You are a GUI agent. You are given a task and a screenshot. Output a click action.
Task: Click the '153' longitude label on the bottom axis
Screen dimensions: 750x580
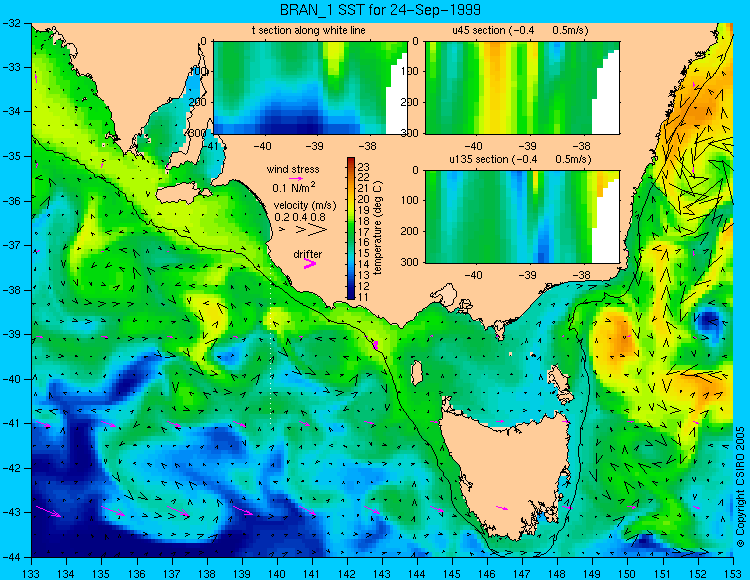click(x=733, y=573)
